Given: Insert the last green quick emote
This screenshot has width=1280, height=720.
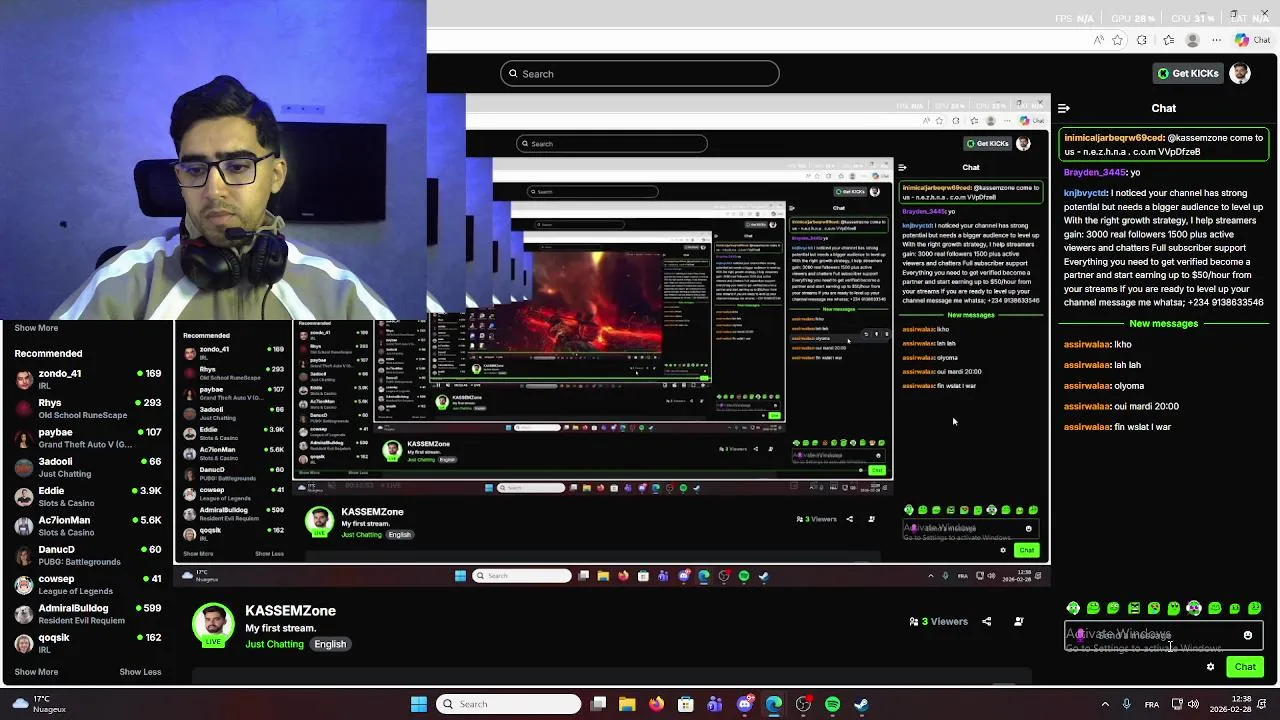Looking at the screenshot, I should pyautogui.click(x=1255, y=608).
